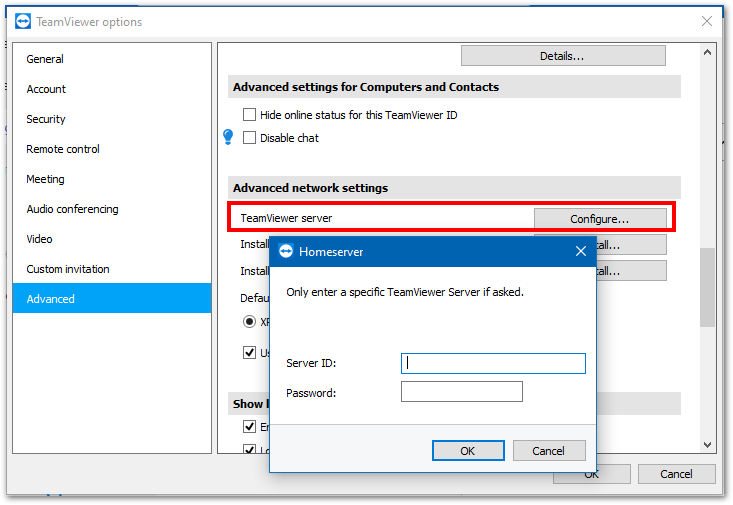Click 'Advanced settings for Computers and Contacts' heading

coord(366,87)
